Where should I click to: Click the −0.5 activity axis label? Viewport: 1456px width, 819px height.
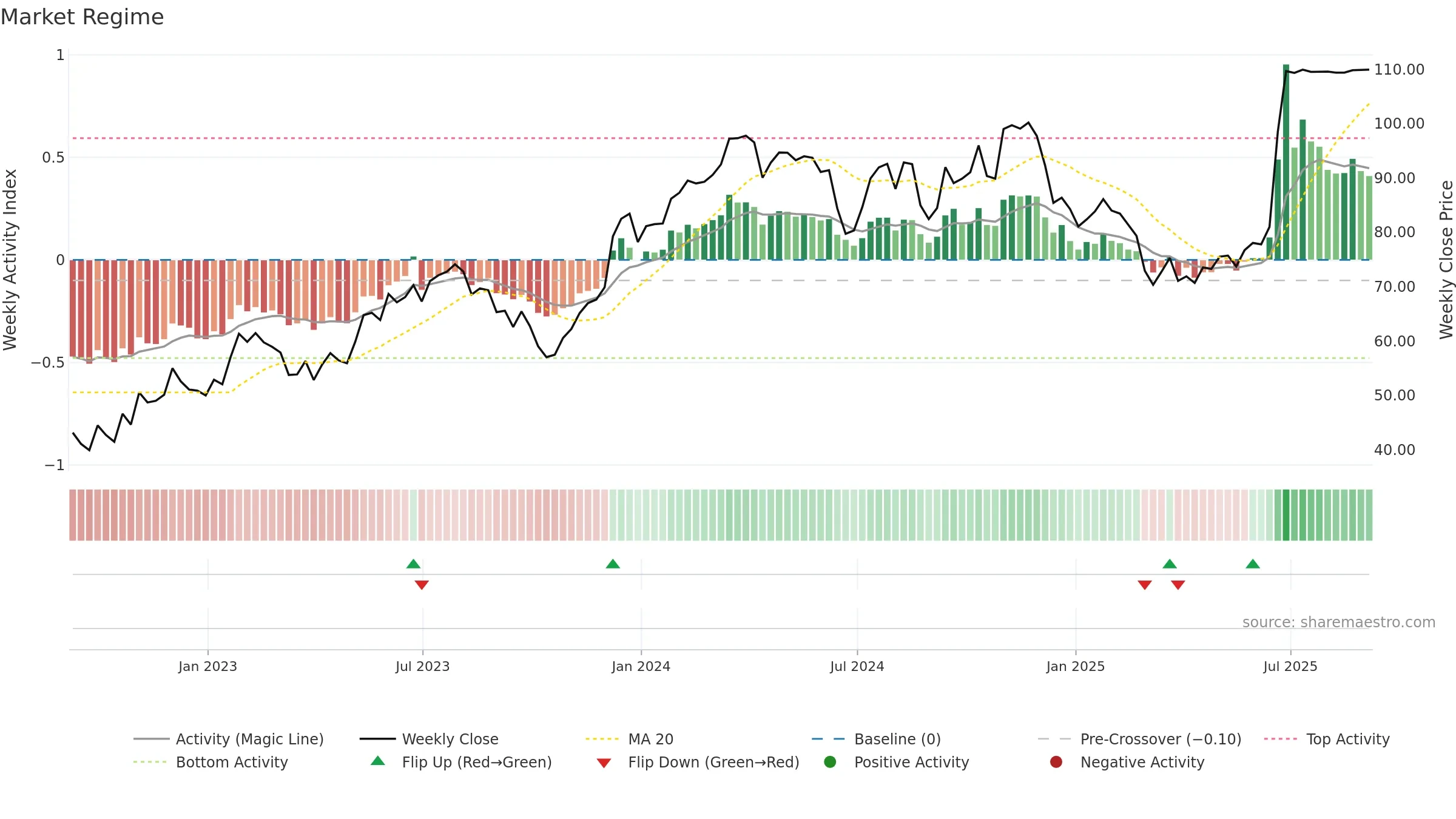(48, 362)
